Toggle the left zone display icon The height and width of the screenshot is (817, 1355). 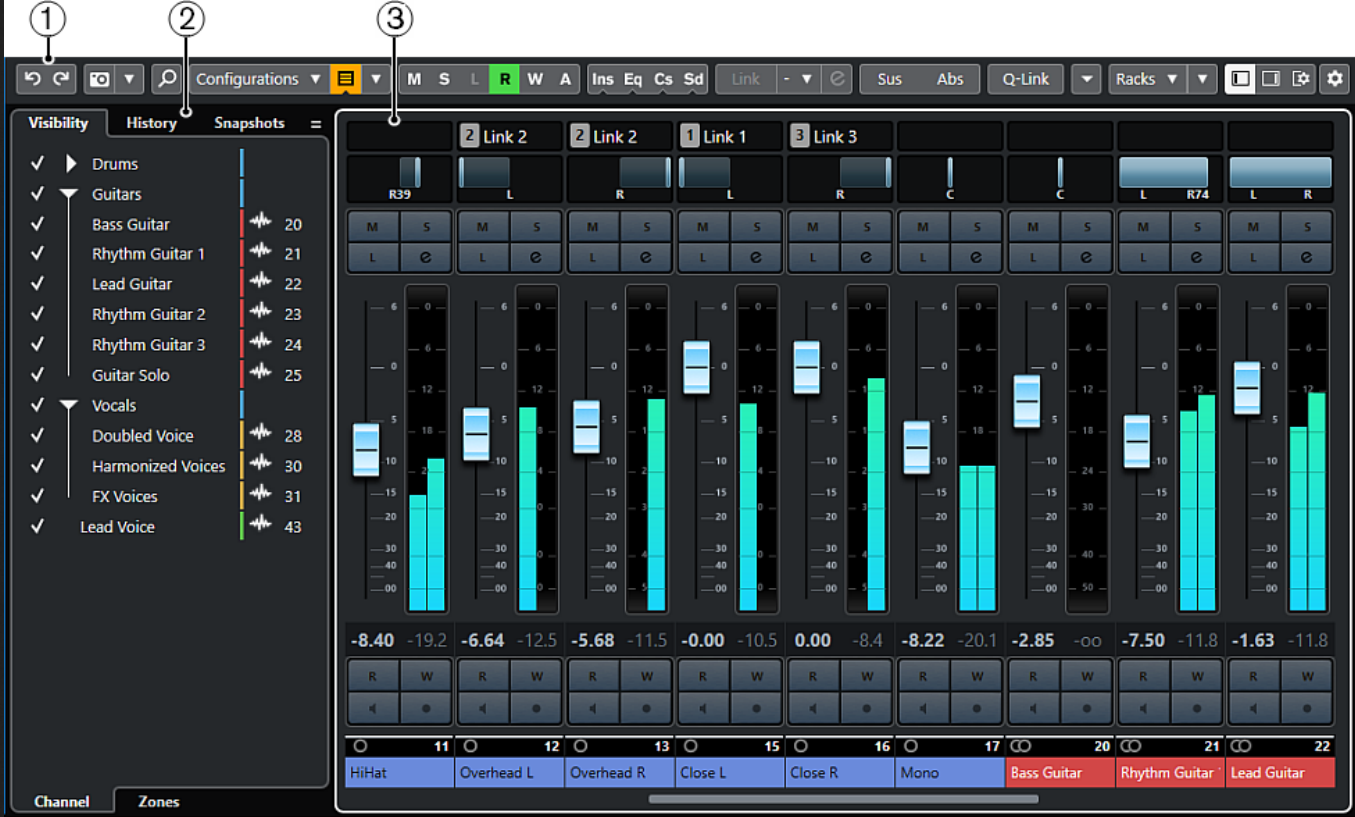pos(1241,79)
